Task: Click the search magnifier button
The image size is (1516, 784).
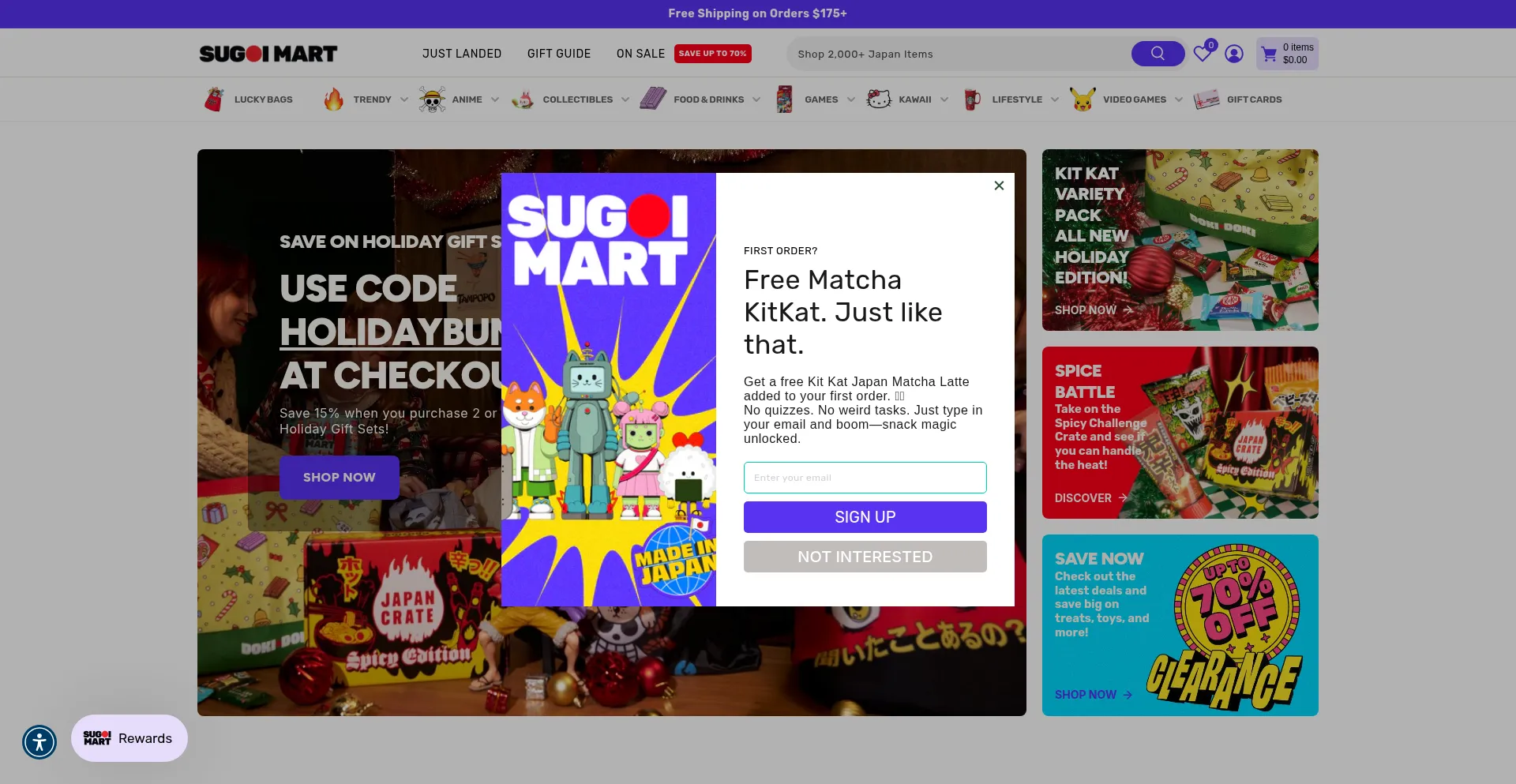Action: point(1158,54)
